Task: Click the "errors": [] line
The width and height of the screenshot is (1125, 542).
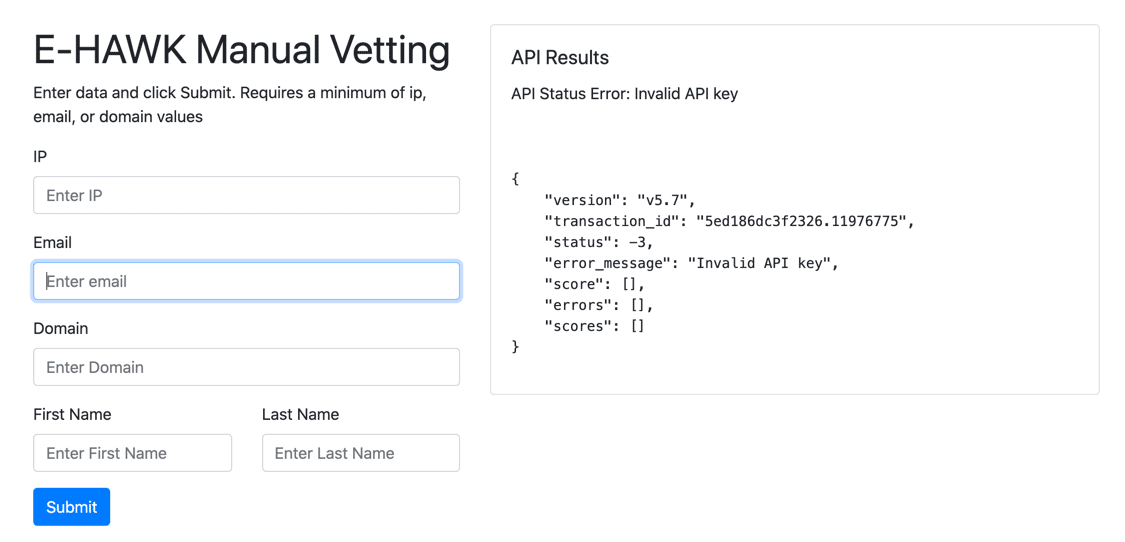Action: tap(599, 306)
